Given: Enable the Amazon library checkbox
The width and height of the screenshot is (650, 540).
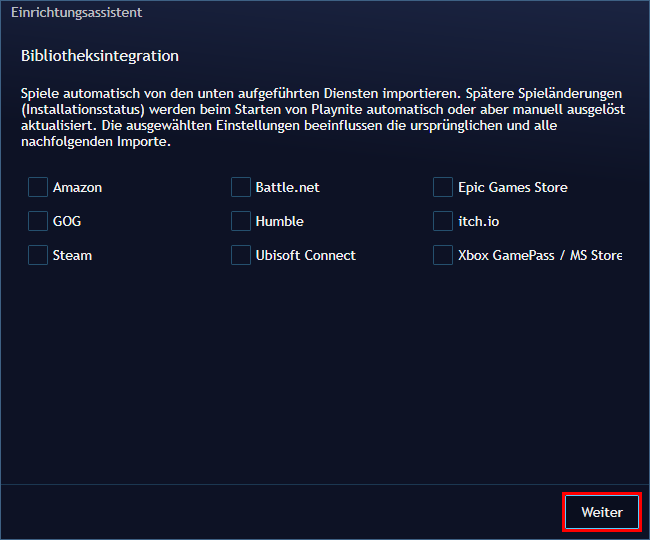Looking at the screenshot, I should click(x=38, y=187).
